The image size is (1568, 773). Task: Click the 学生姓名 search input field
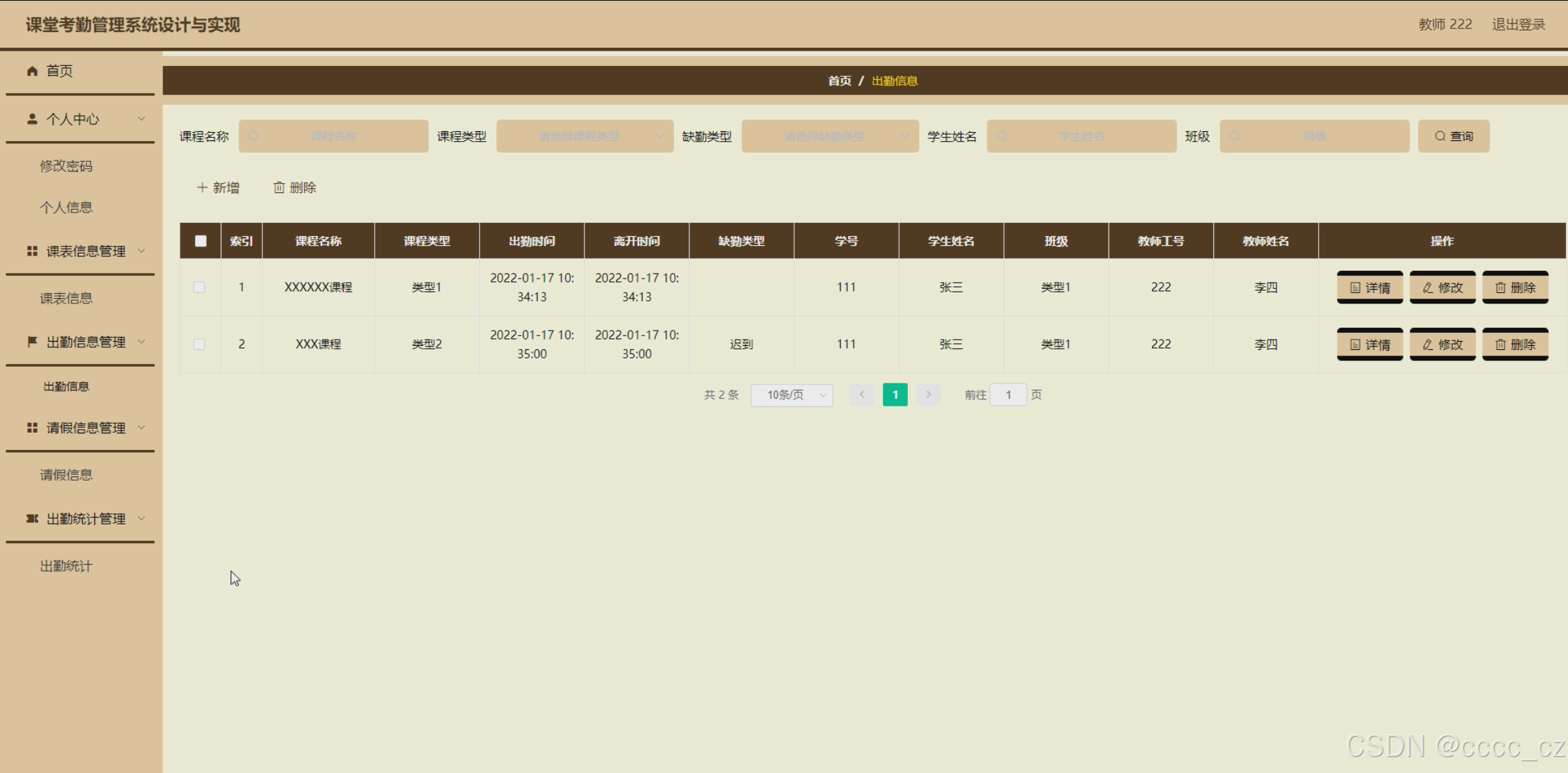1081,136
